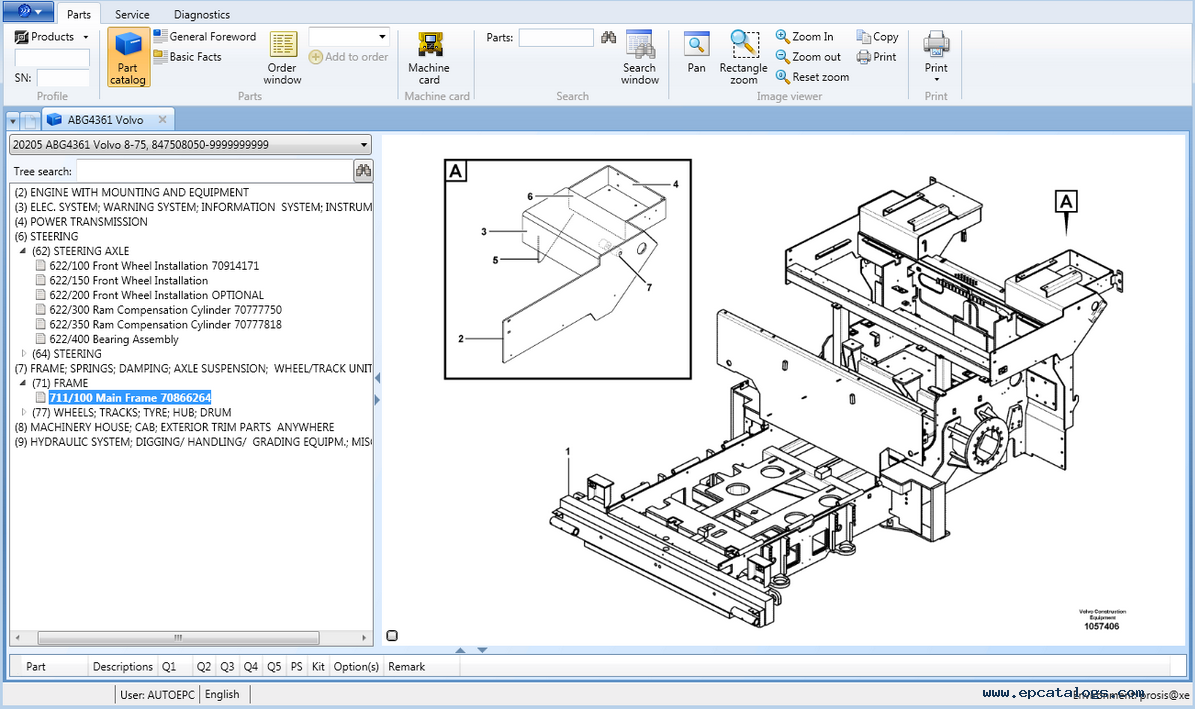The image size is (1195, 709).
Task: Open the Print dropdown arrow below Print
Action: point(937,80)
